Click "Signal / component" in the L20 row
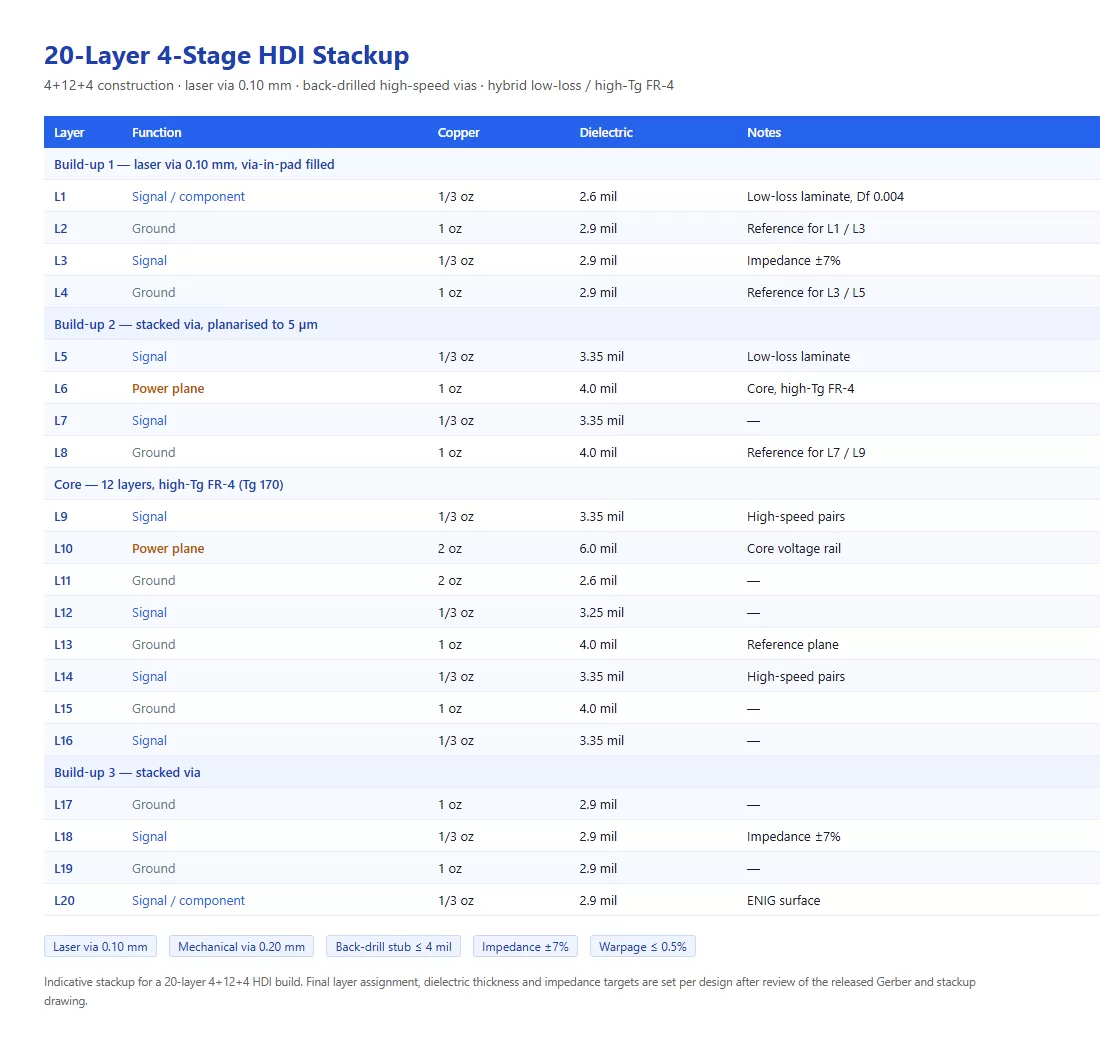 pyautogui.click(x=188, y=901)
